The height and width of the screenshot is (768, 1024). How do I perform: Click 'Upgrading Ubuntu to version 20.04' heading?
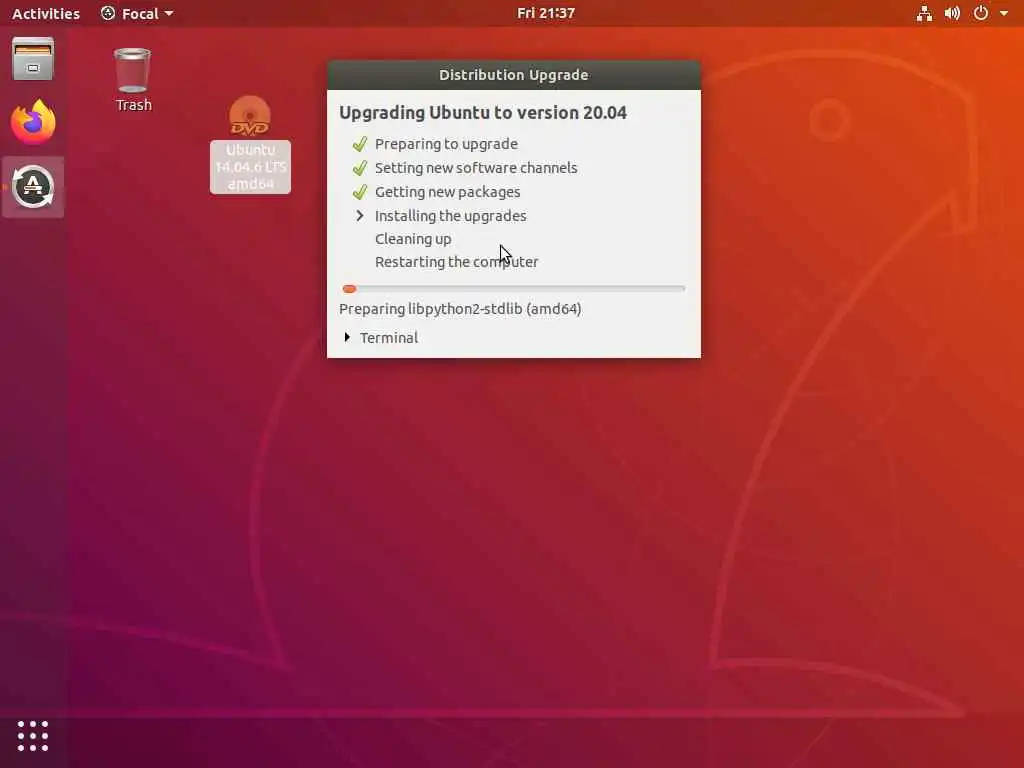tap(483, 113)
